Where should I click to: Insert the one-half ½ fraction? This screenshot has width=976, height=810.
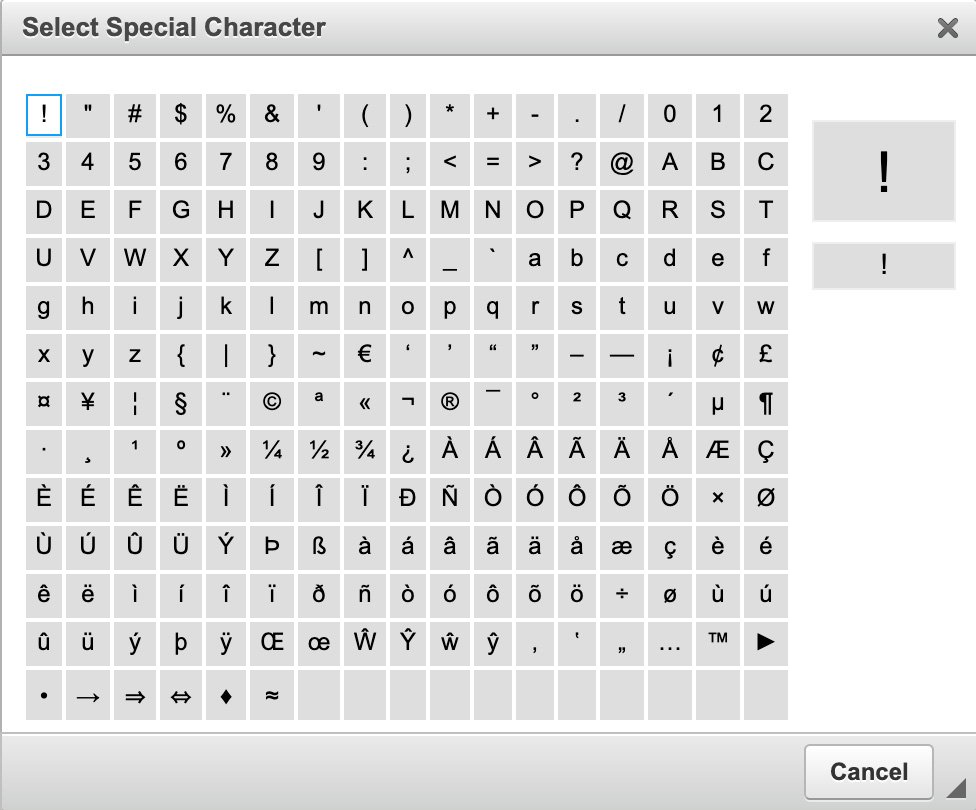coord(319,450)
